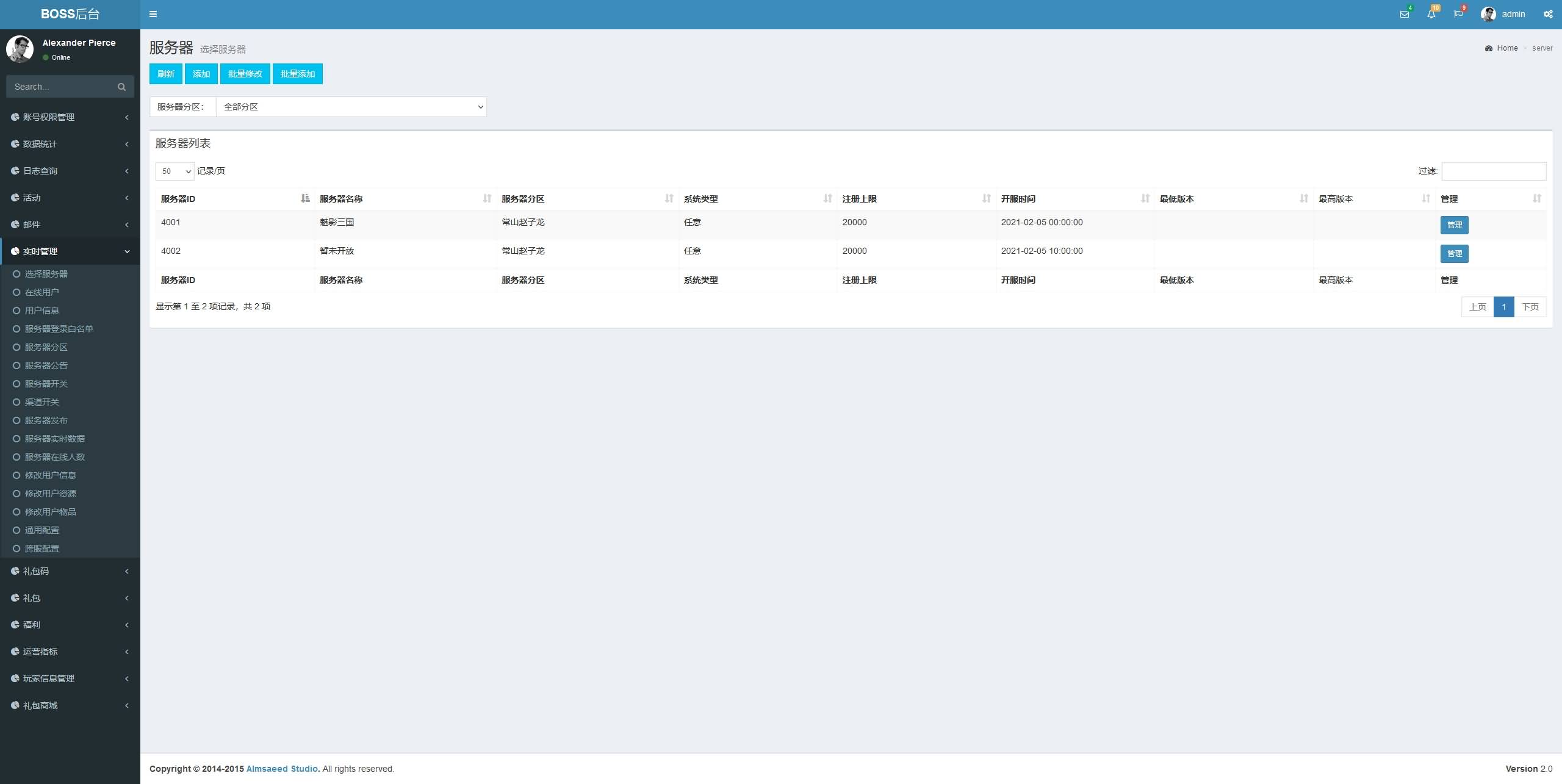The image size is (1562, 784).
Task: Expand the 账号权限管理 sidebar menu
Action: pyautogui.click(x=70, y=117)
